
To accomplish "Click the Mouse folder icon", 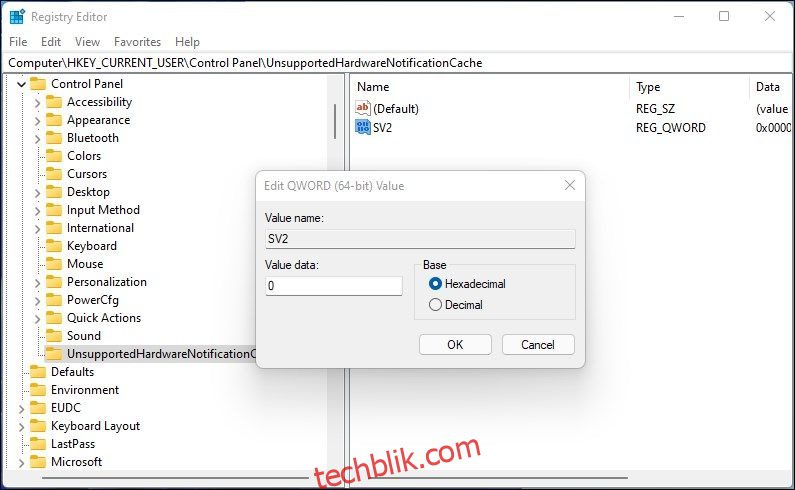I will 54,264.
